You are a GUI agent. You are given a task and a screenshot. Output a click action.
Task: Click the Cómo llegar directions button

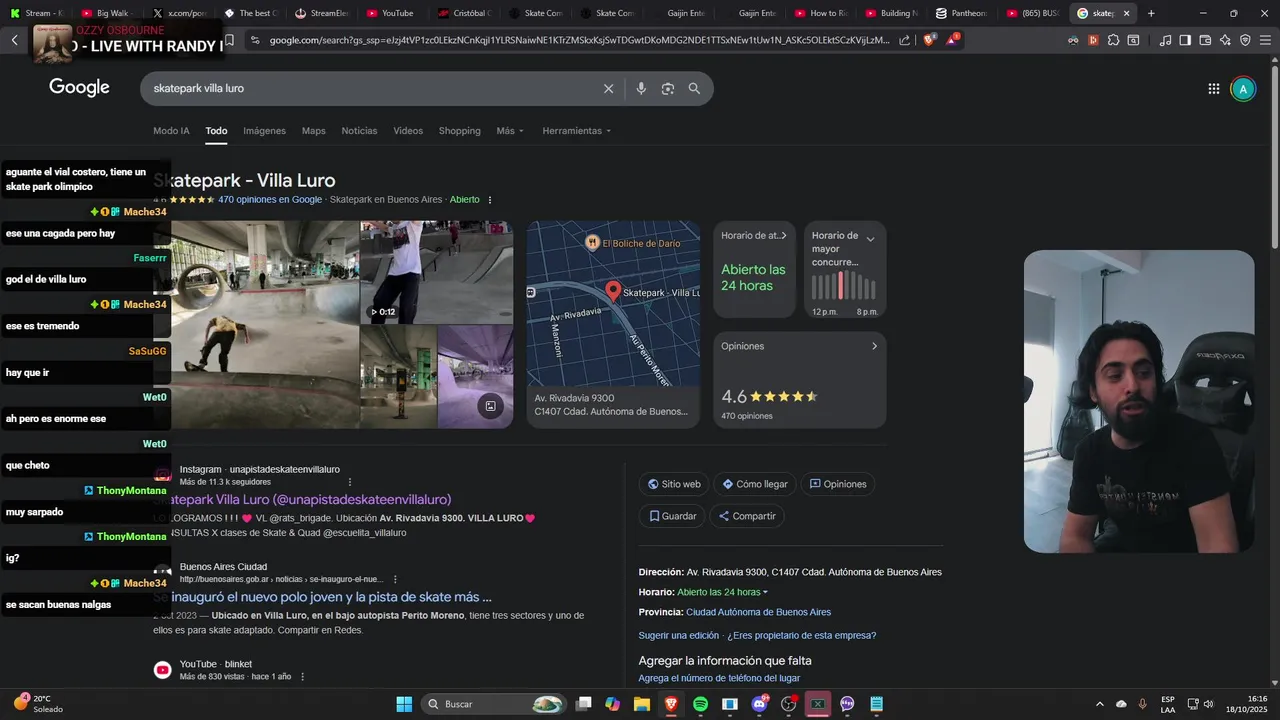click(755, 484)
